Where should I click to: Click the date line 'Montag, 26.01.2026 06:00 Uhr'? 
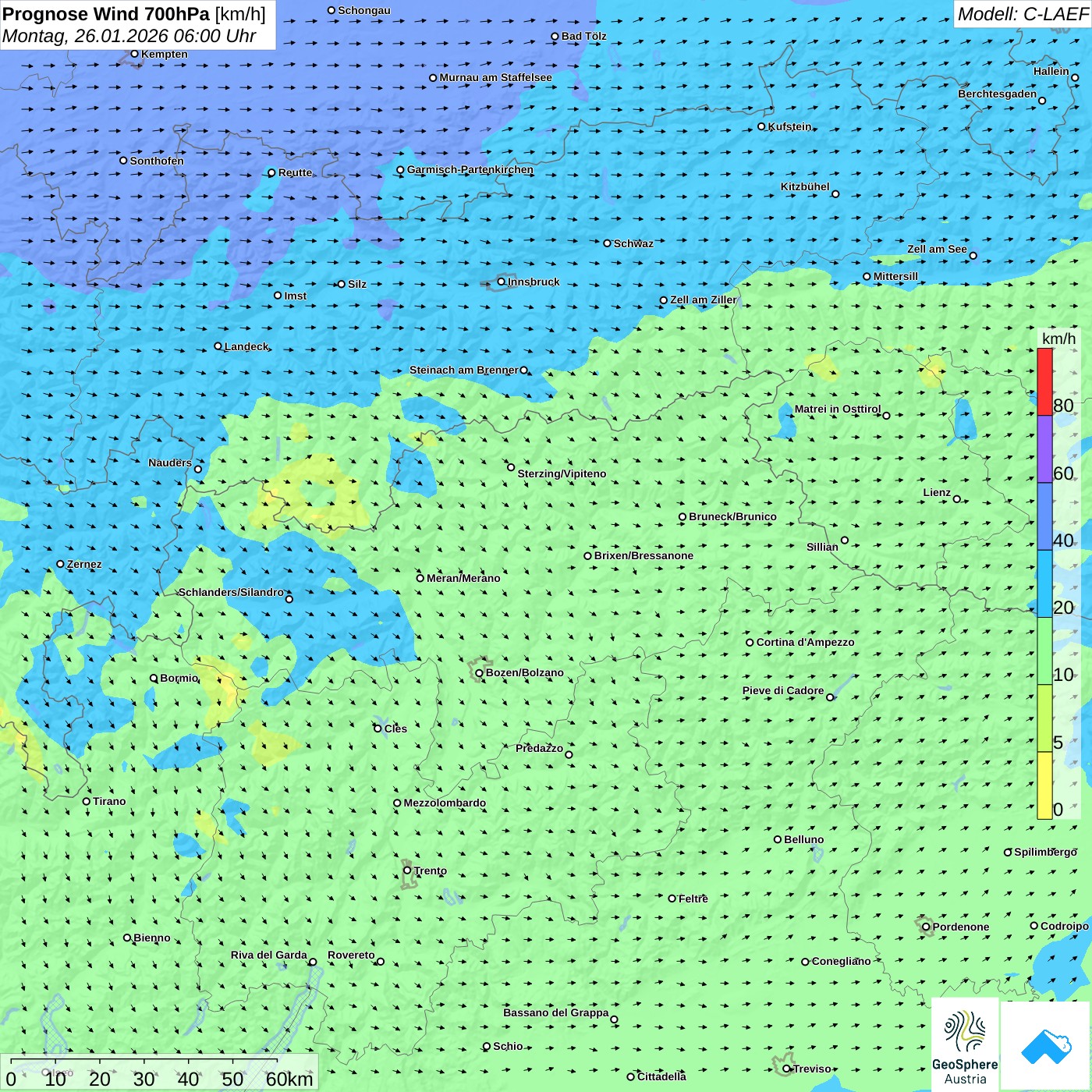[x=129, y=36]
